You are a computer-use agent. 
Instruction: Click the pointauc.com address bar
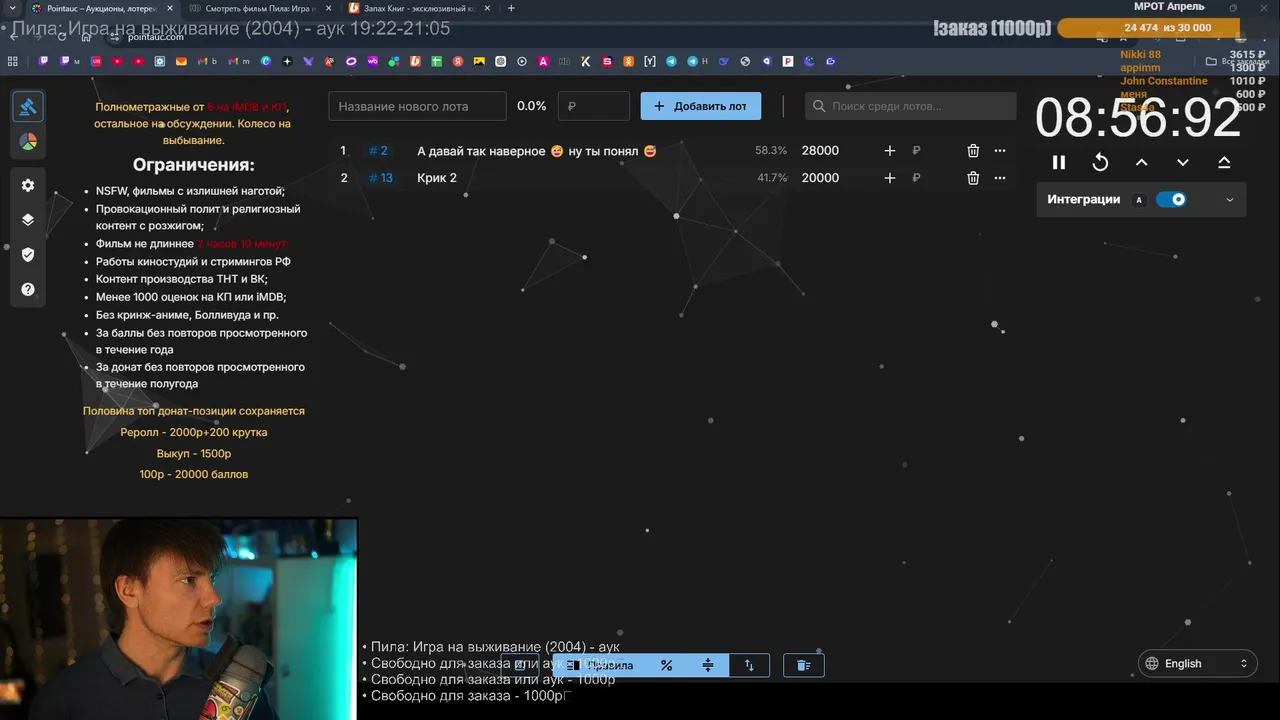point(155,37)
